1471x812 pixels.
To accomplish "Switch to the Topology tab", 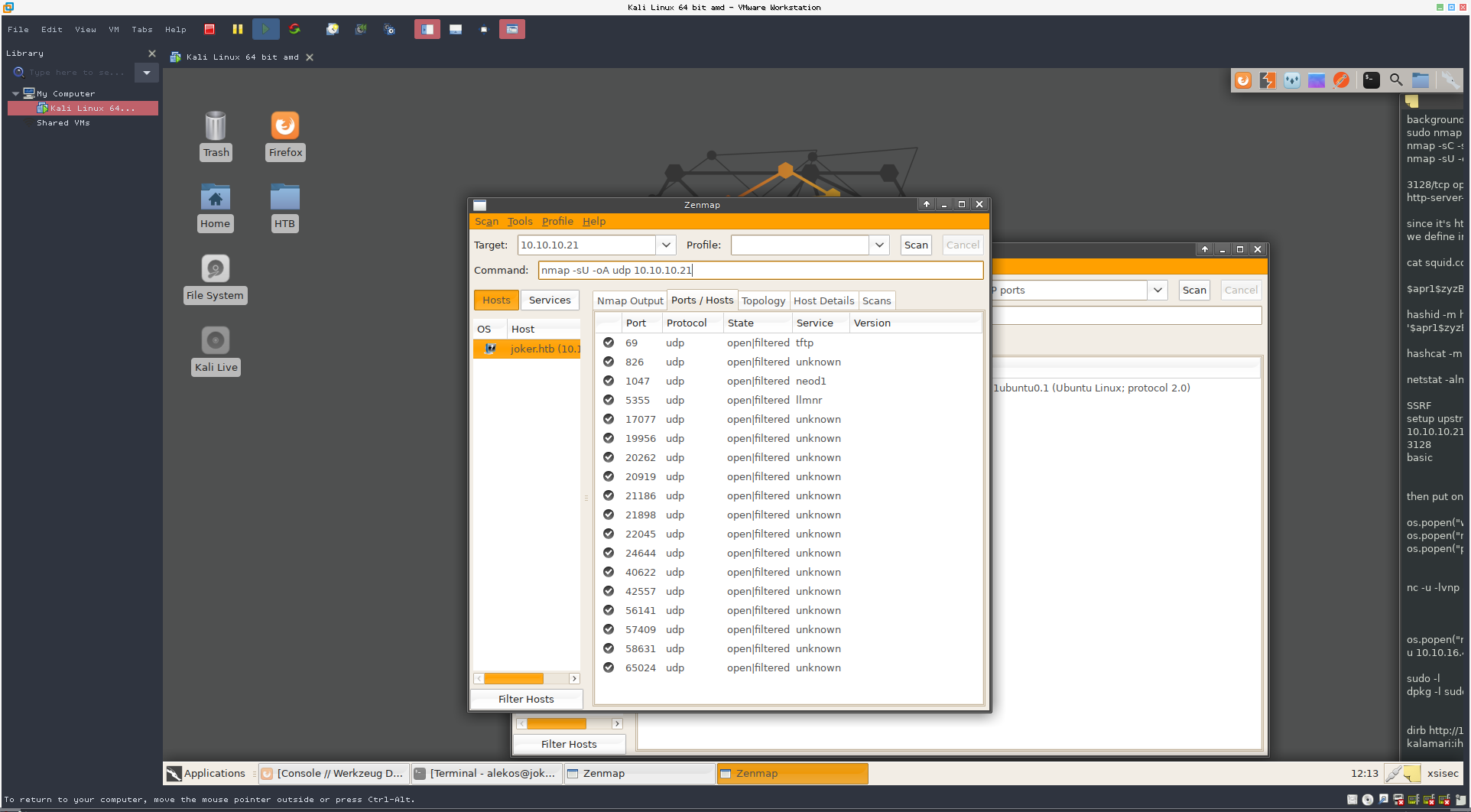I will click(x=763, y=300).
